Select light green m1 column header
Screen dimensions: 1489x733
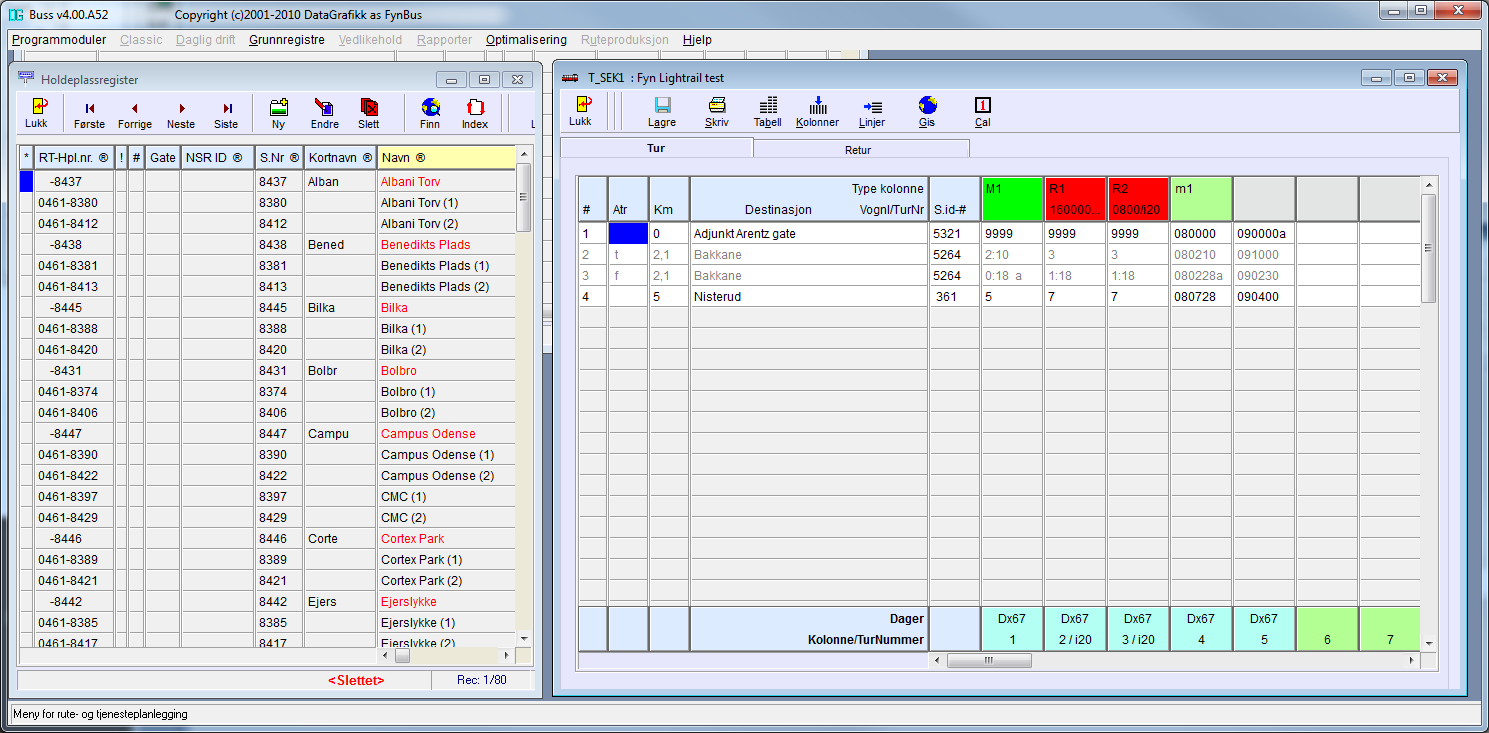[1201, 198]
